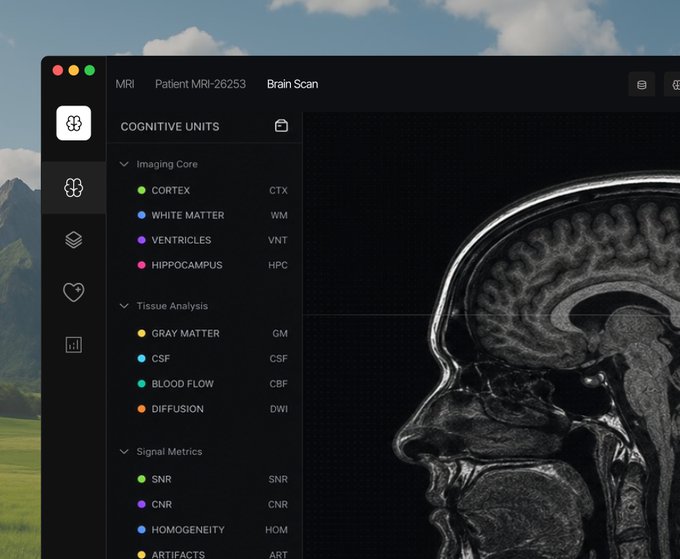680x559 pixels.
Task: Select the brain icon in the sidebar
Action: point(74,188)
